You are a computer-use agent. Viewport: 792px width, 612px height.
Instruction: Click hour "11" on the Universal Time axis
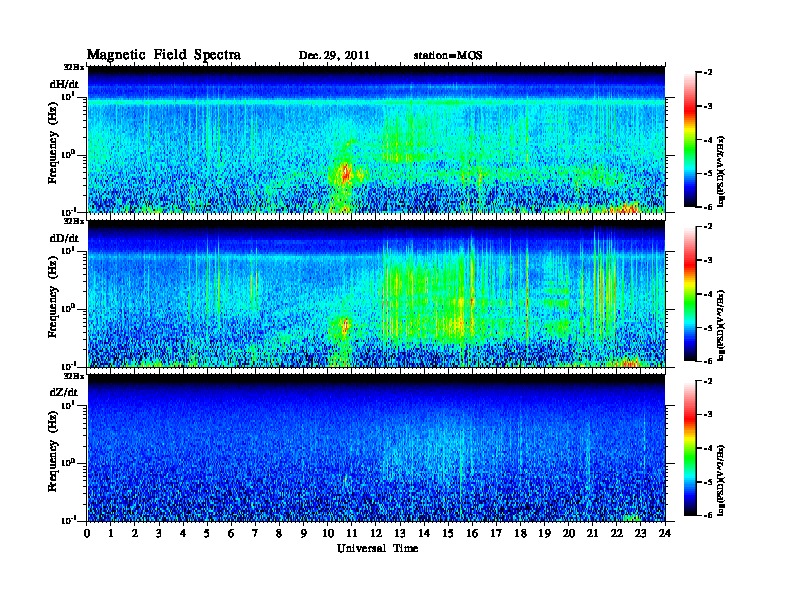(352, 534)
